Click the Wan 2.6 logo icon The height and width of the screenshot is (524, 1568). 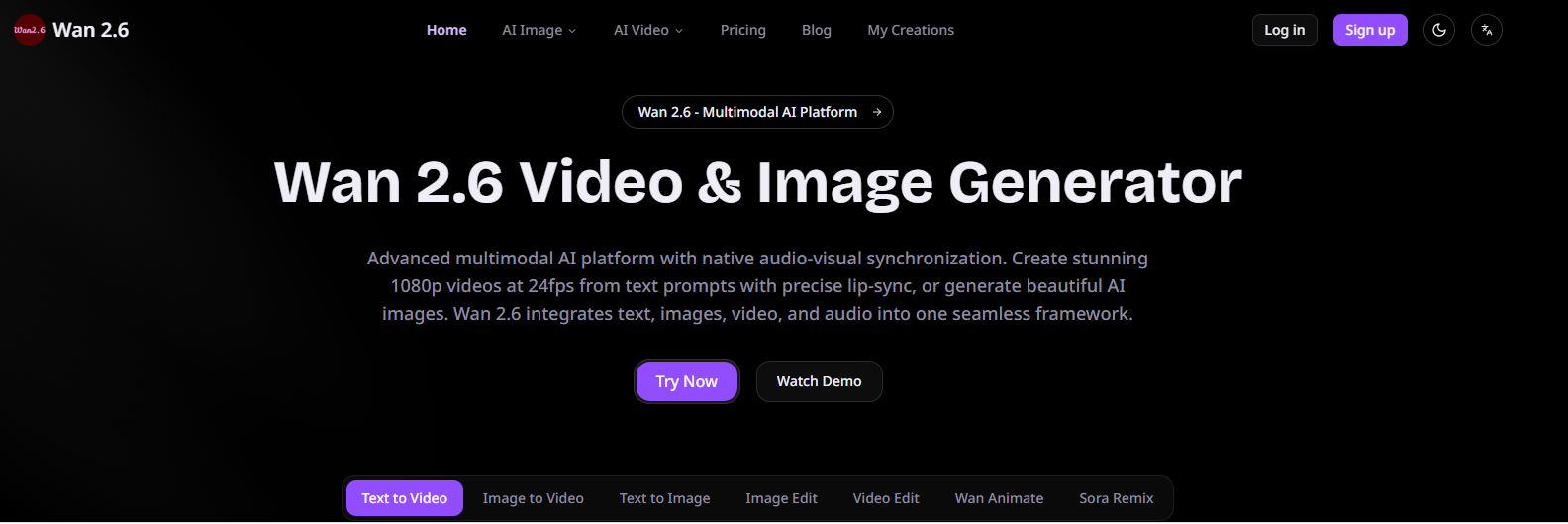(x=30, y=30)
